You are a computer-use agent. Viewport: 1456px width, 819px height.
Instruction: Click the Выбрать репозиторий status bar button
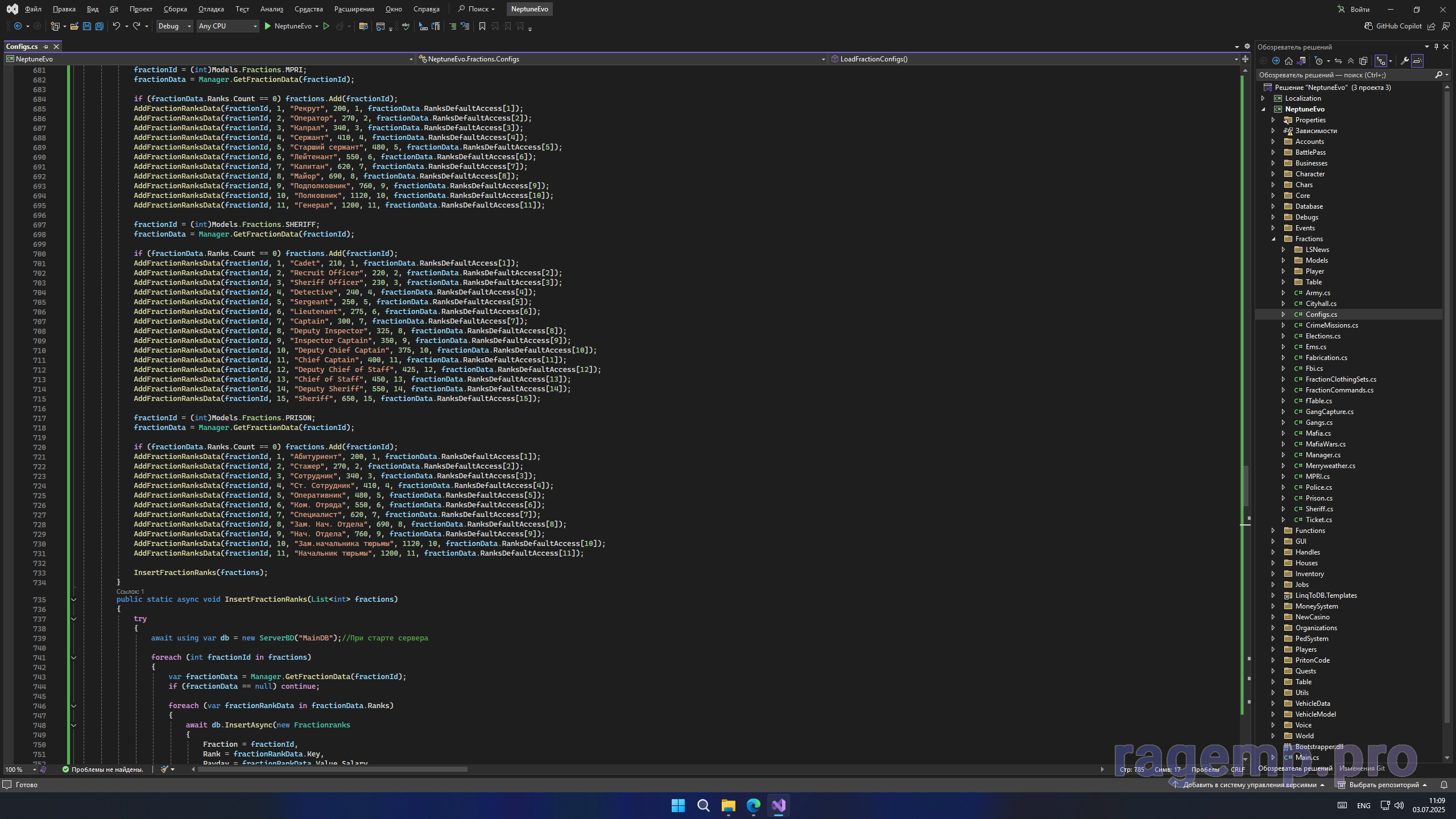1383,785
